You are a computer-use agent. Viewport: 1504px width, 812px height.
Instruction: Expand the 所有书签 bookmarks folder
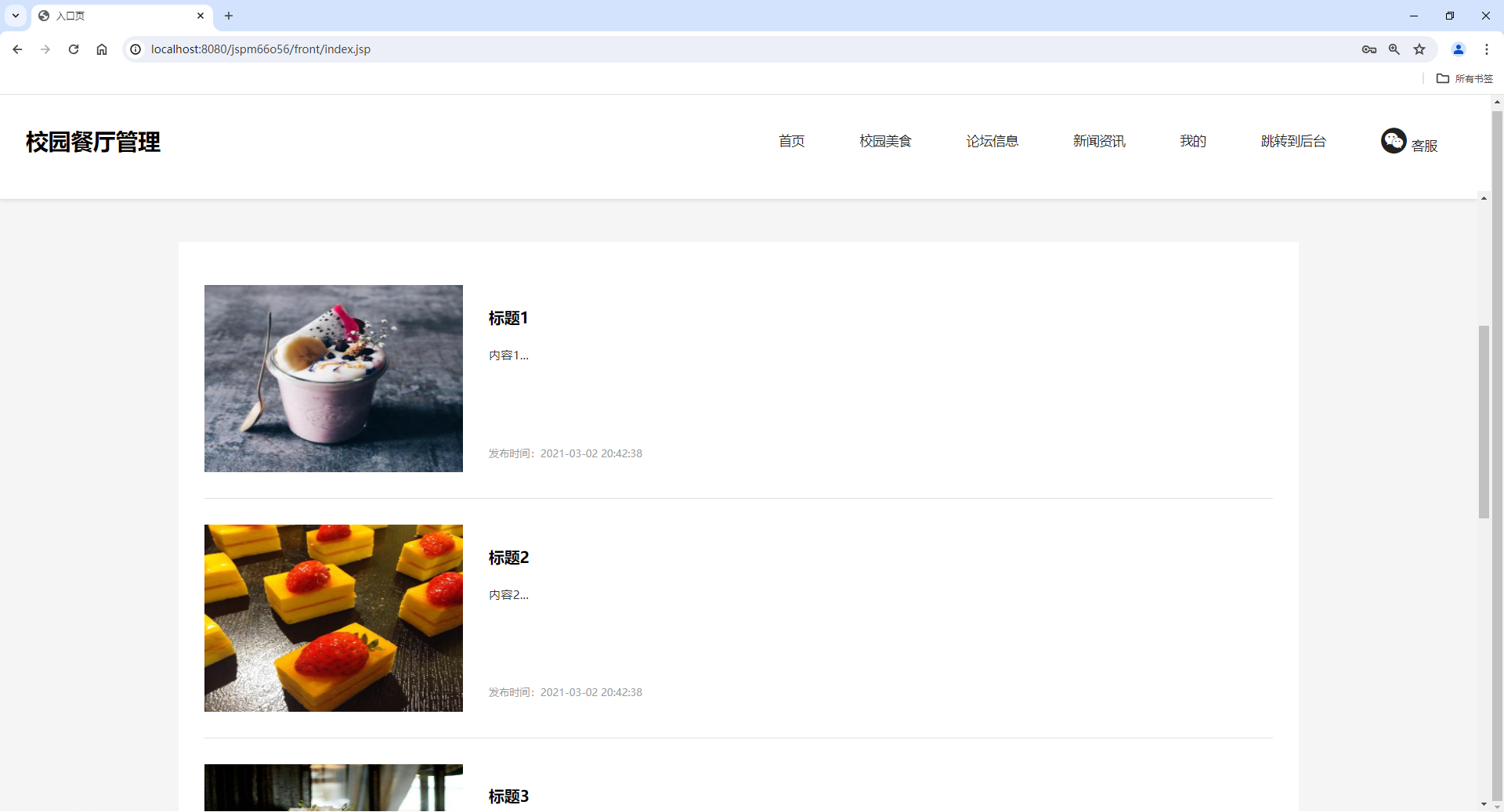click(1464, 78)
